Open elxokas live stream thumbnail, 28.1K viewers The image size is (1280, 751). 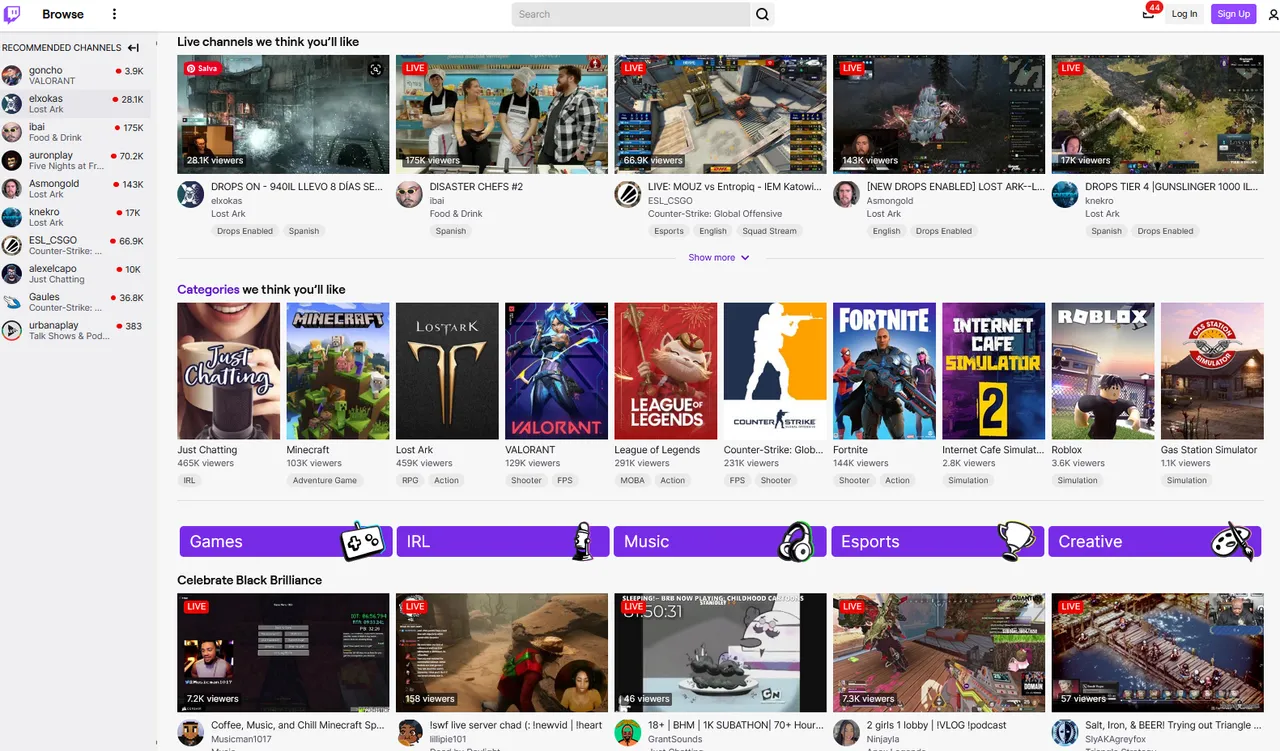[x=283, y=114]
